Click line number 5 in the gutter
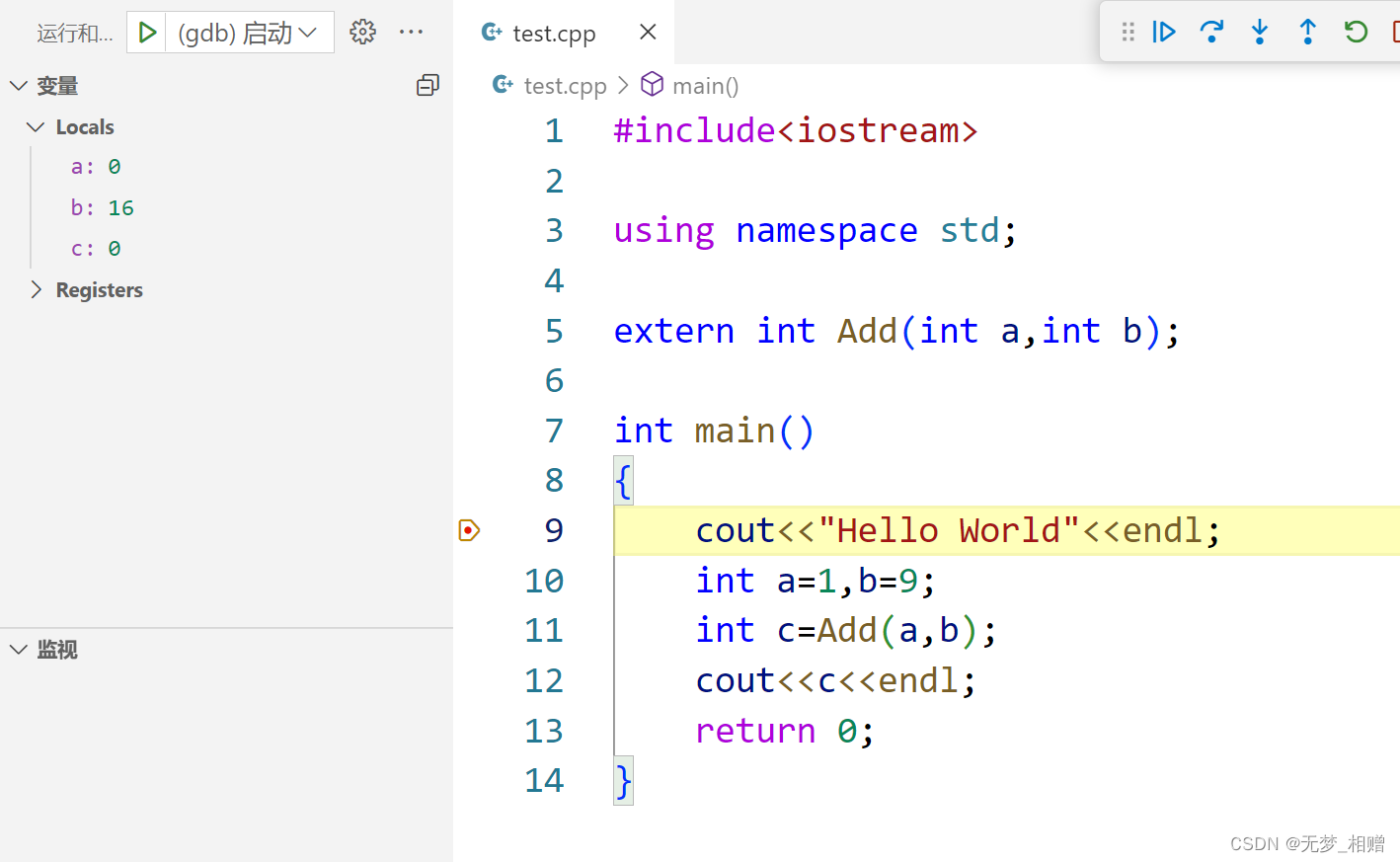The height and width of the screenshot is (862, 1400). click(554, 331)
